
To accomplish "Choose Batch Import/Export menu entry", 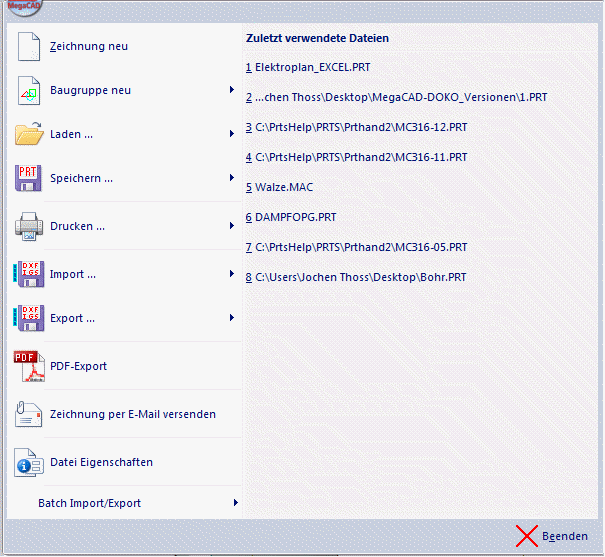I will click(90, 503).
